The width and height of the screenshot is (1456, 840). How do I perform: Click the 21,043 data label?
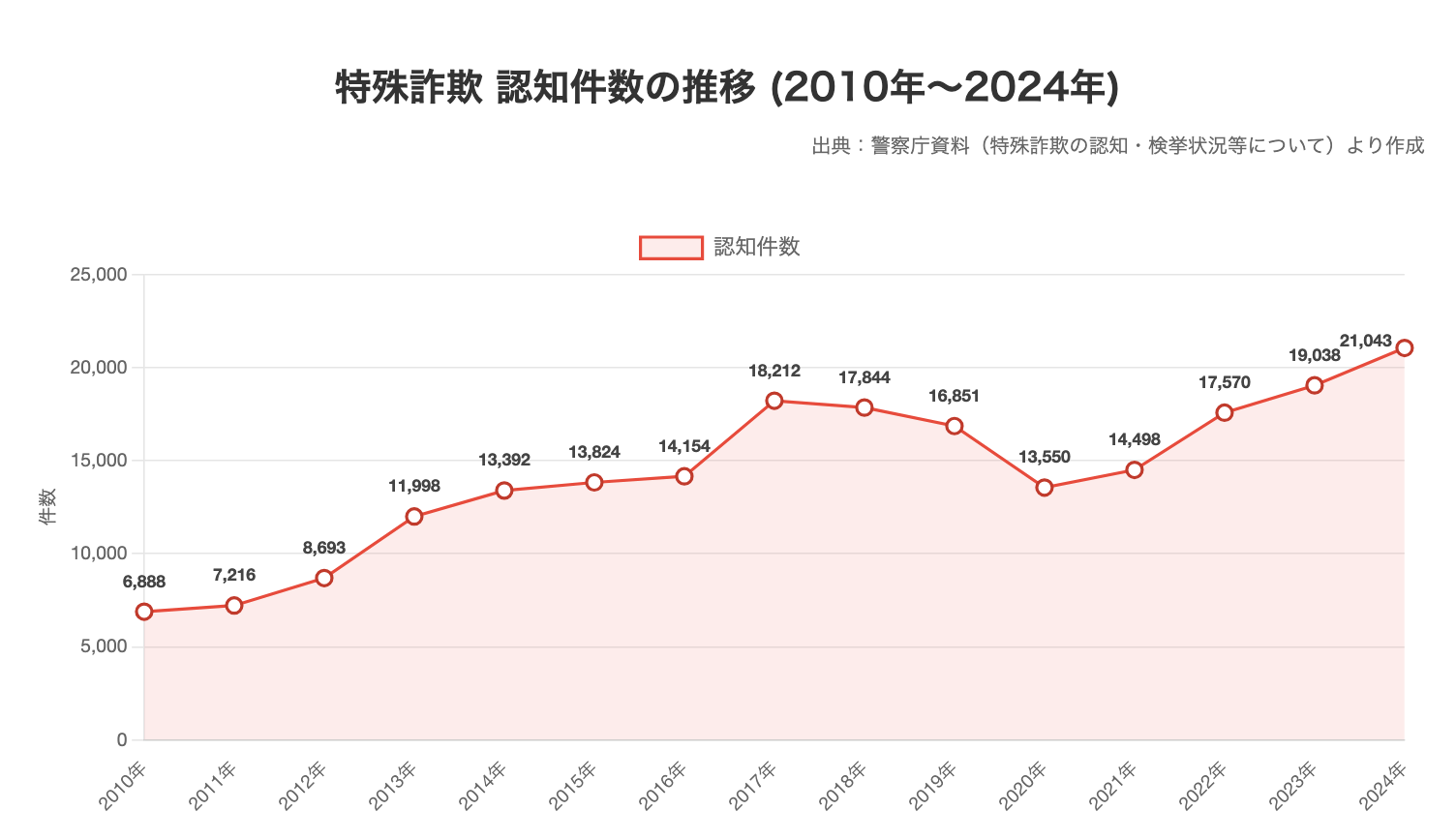[1369, 341]
